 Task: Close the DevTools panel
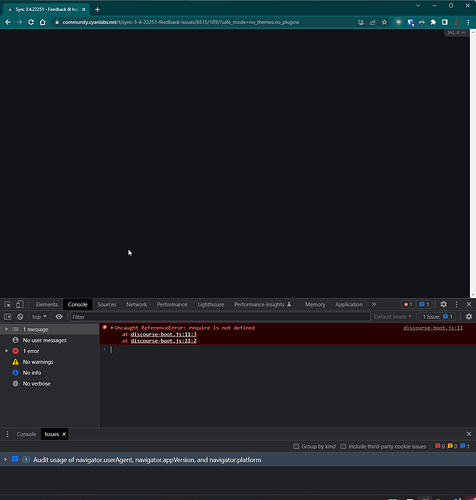469,304
